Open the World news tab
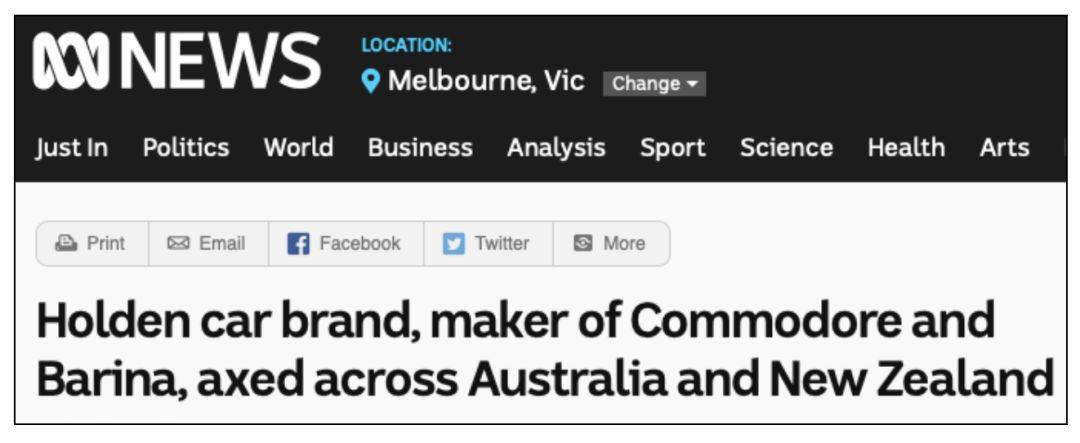 click(299, 147)
